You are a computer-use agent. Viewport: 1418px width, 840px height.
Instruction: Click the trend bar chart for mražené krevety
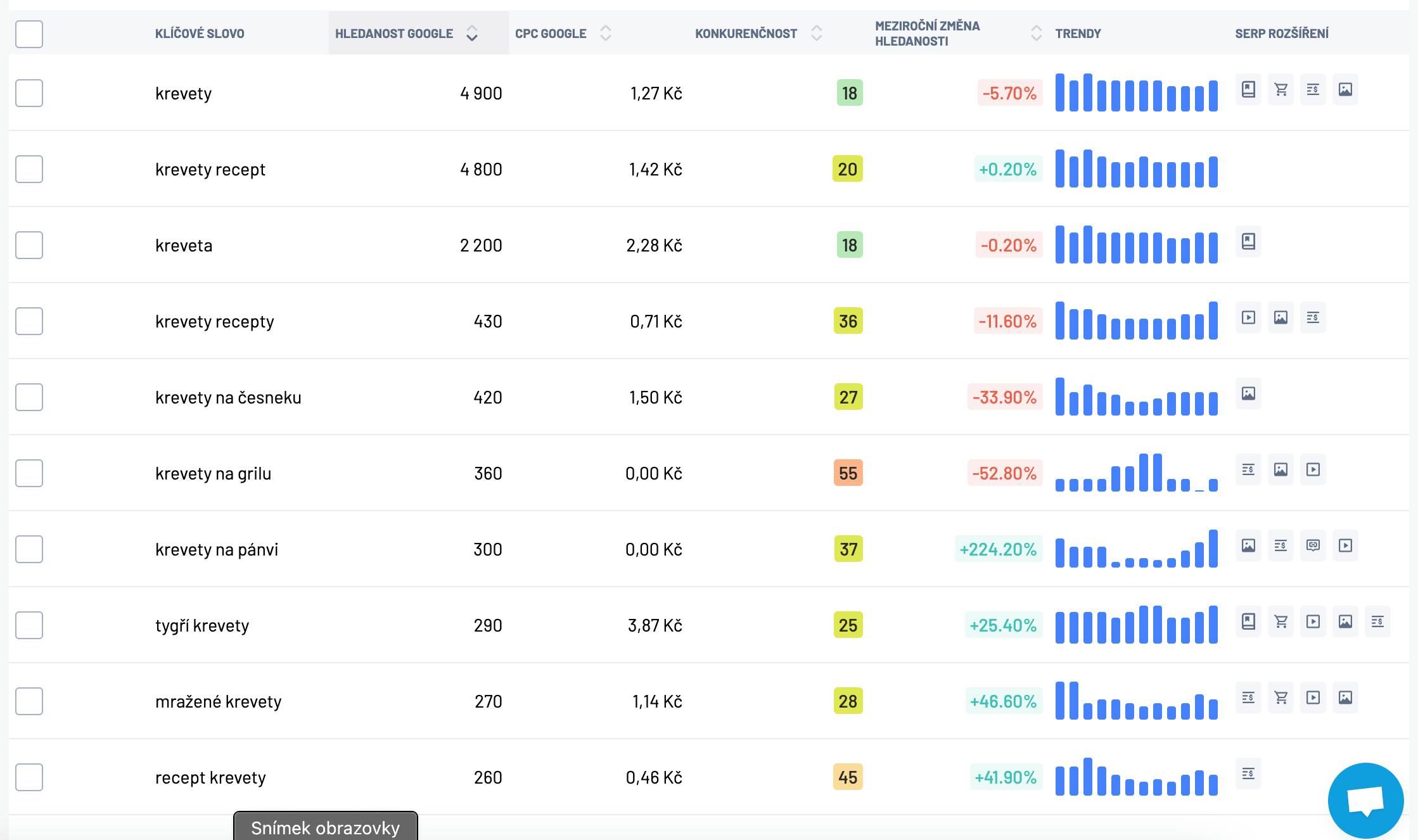click(x=1137, y=701)
